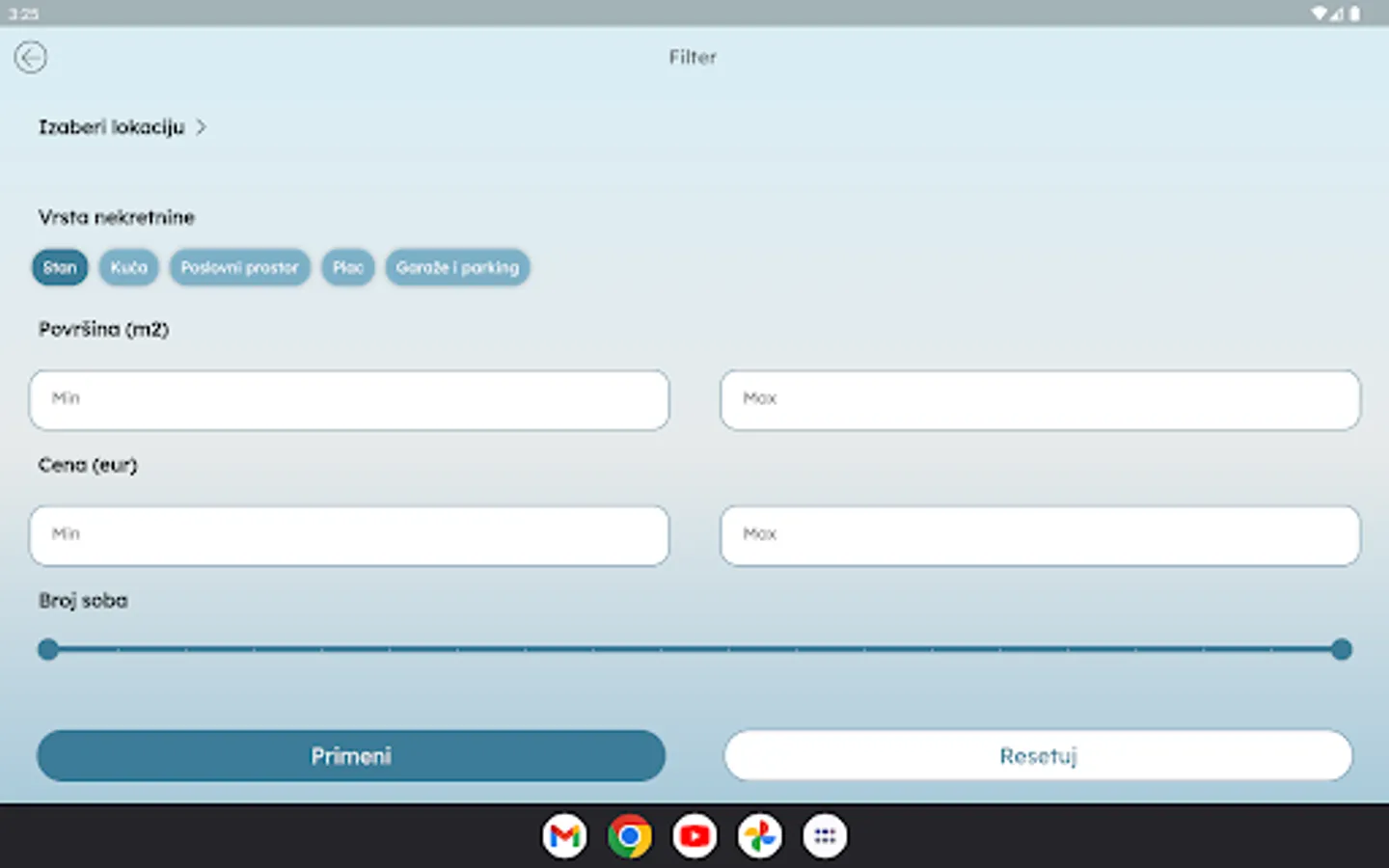Open Izaberi lokaciju location picker

pyautogui.click(x=123, y=127)
